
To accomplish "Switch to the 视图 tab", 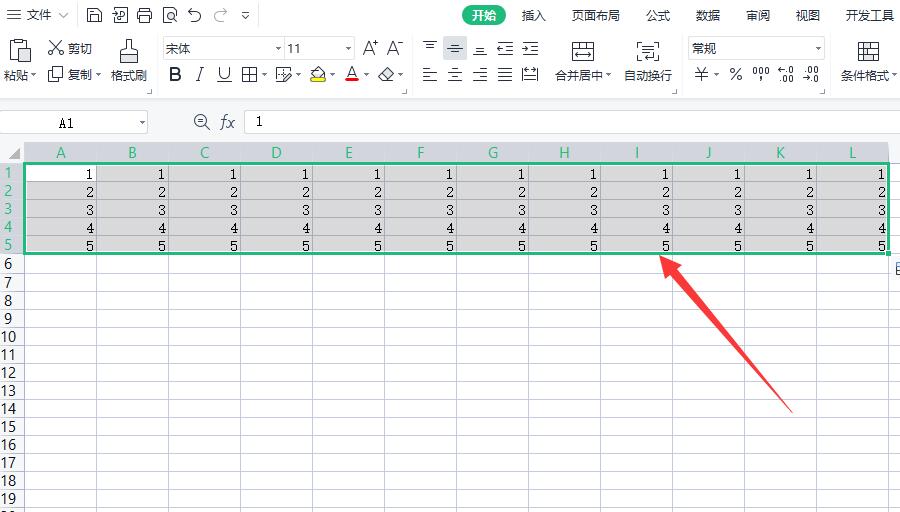I will (808, 15).
